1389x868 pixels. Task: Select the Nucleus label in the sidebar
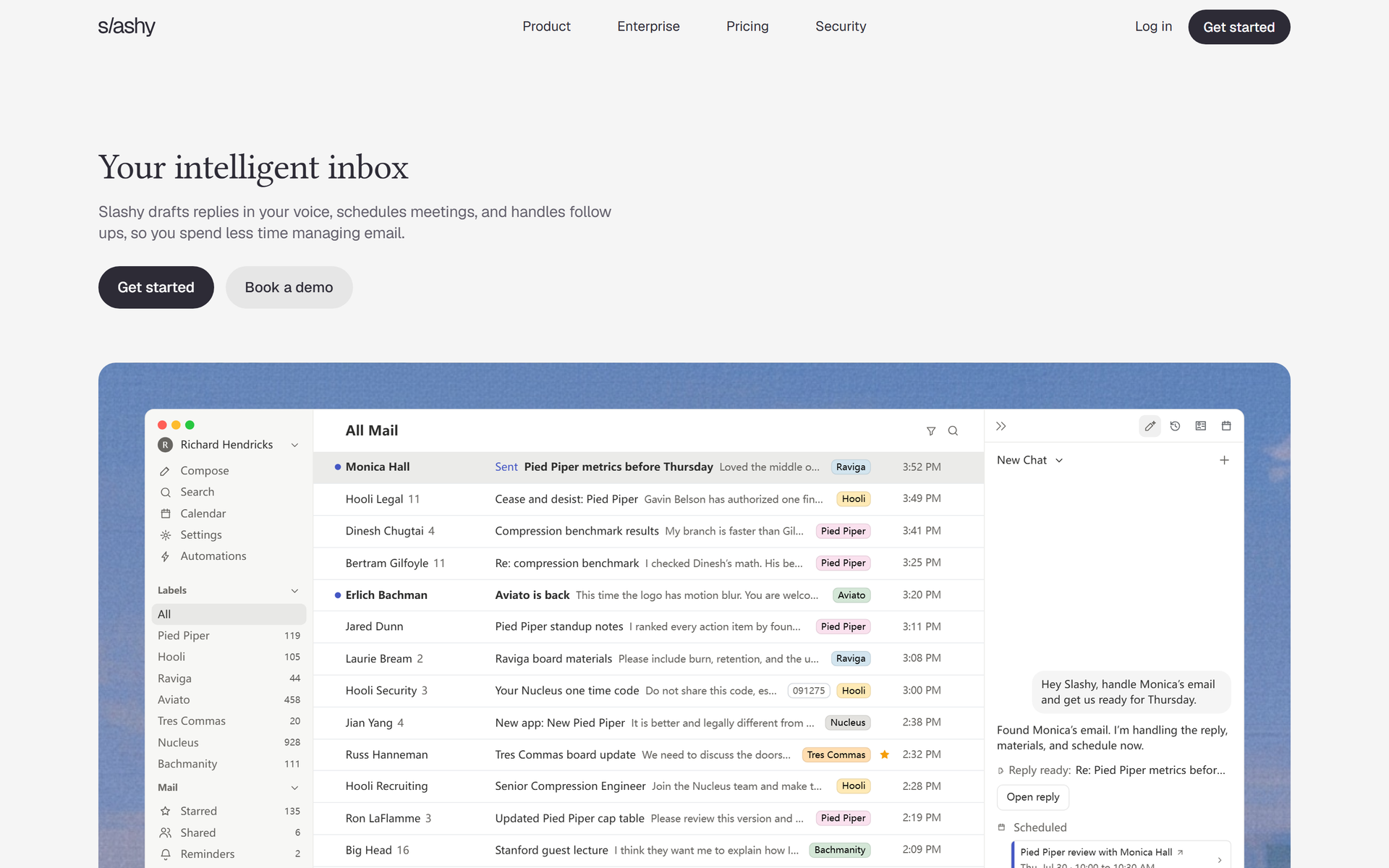click(229, 743)
